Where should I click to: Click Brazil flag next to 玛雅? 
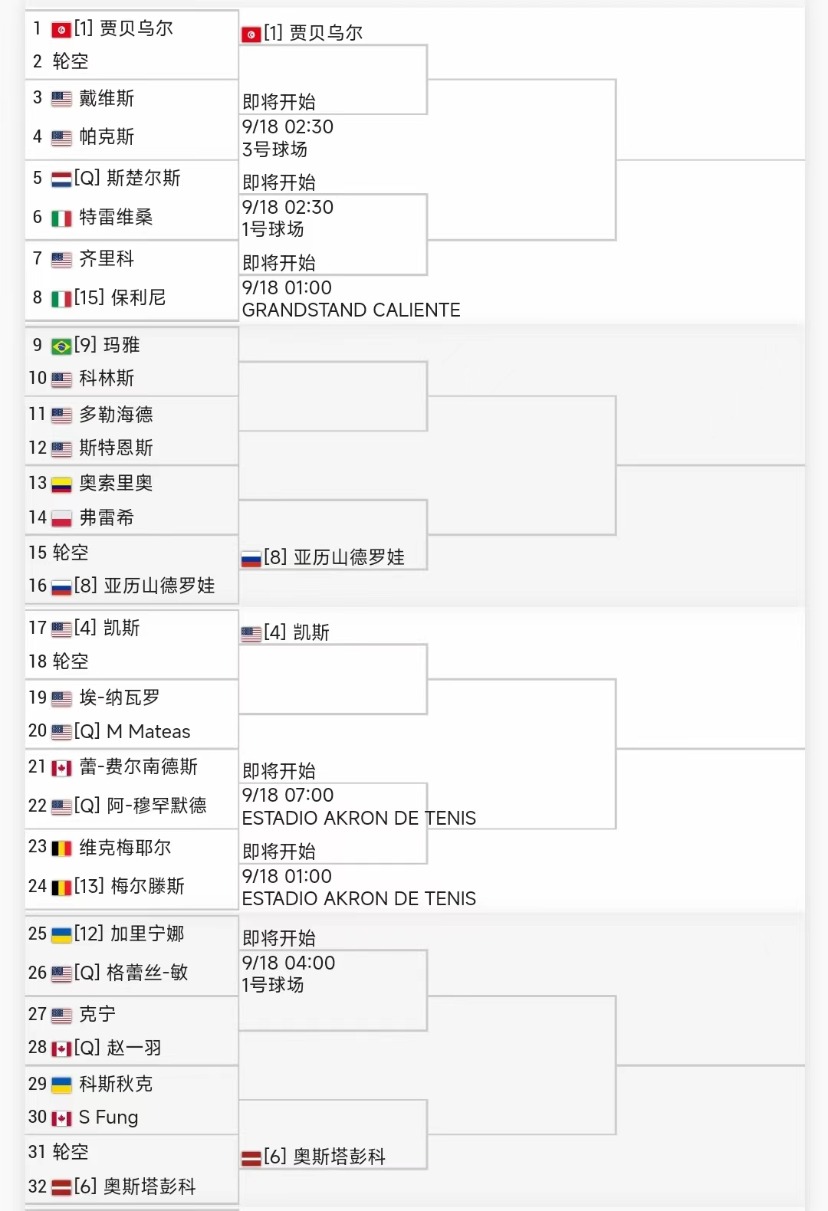point(61,346)
